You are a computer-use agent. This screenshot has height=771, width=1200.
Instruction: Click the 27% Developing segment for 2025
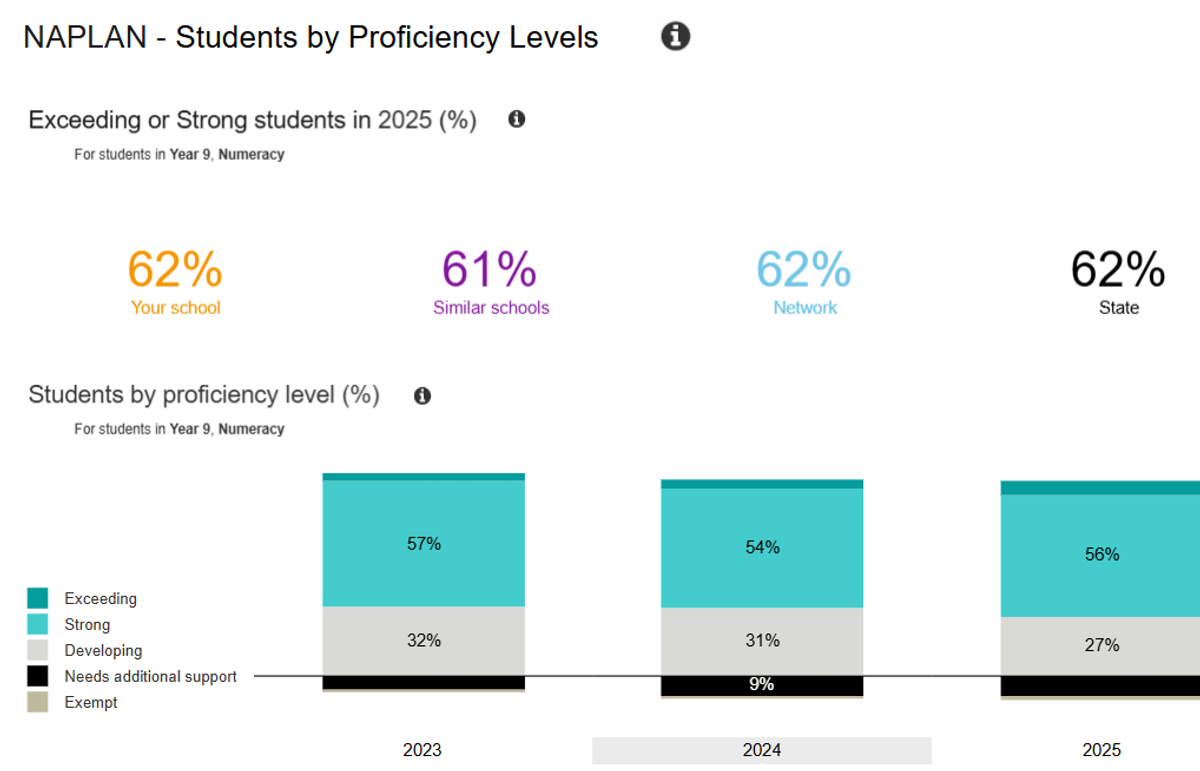click(1102, 645)
